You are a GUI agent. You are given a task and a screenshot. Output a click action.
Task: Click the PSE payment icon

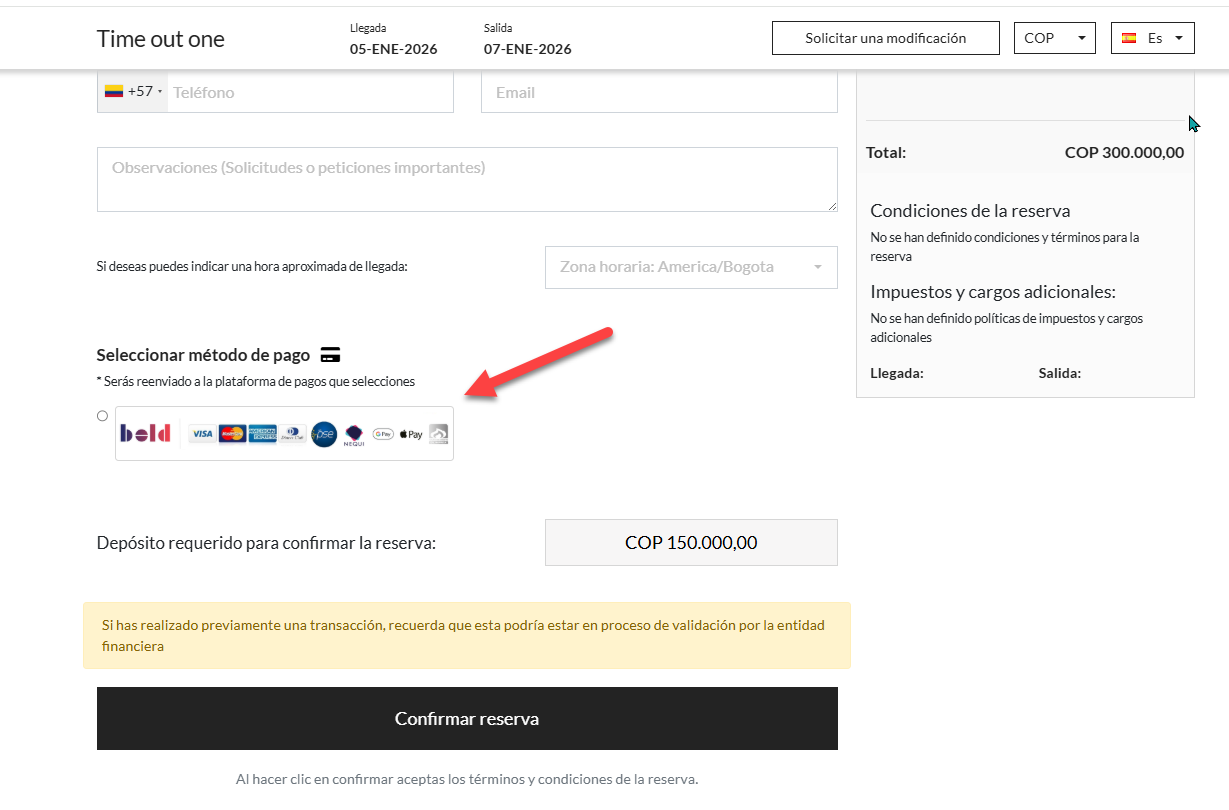[x=324, y=434]
